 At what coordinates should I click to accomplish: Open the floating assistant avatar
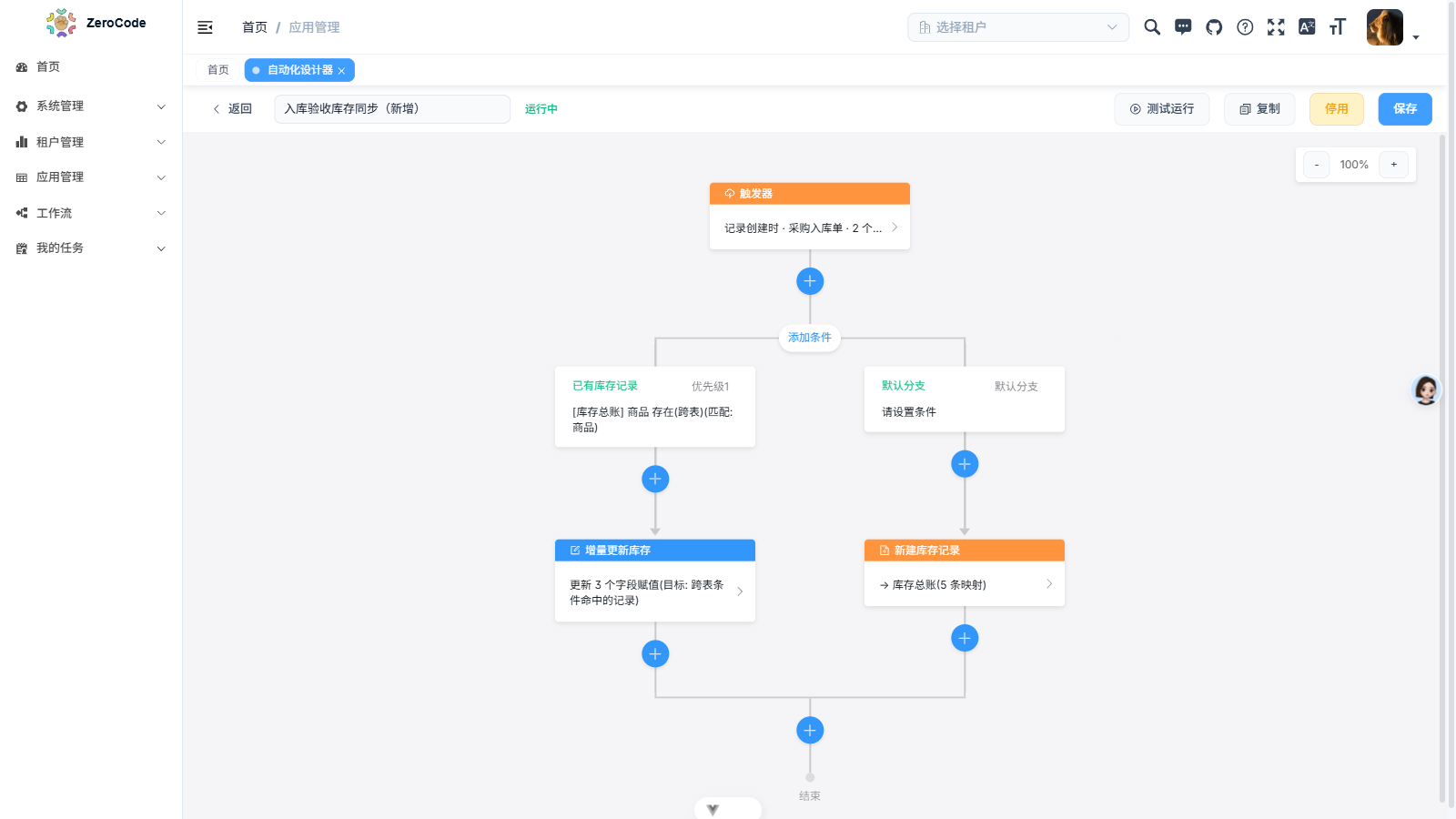1426,390
